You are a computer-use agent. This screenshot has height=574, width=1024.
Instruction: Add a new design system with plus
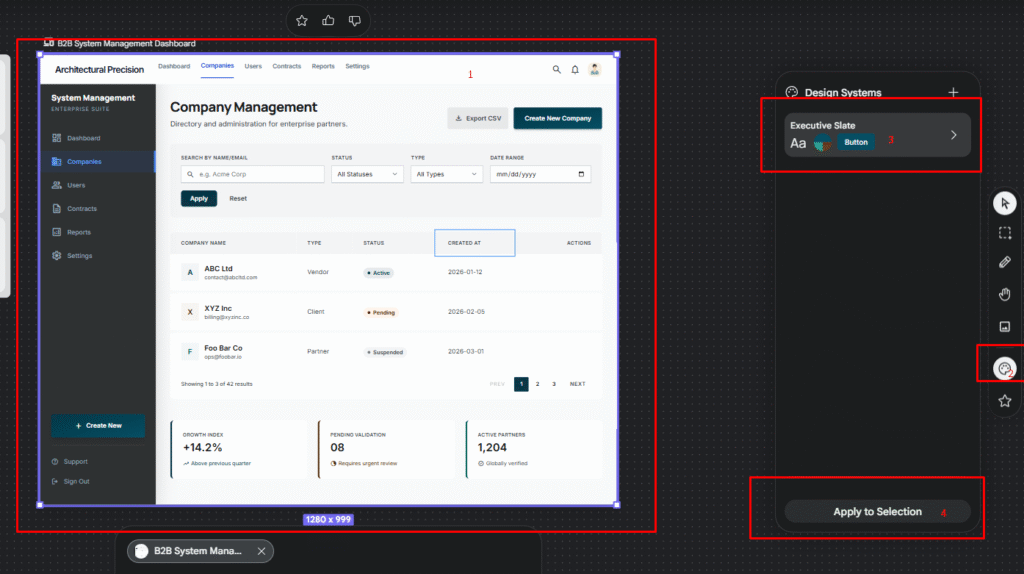(x=953, y=92)
